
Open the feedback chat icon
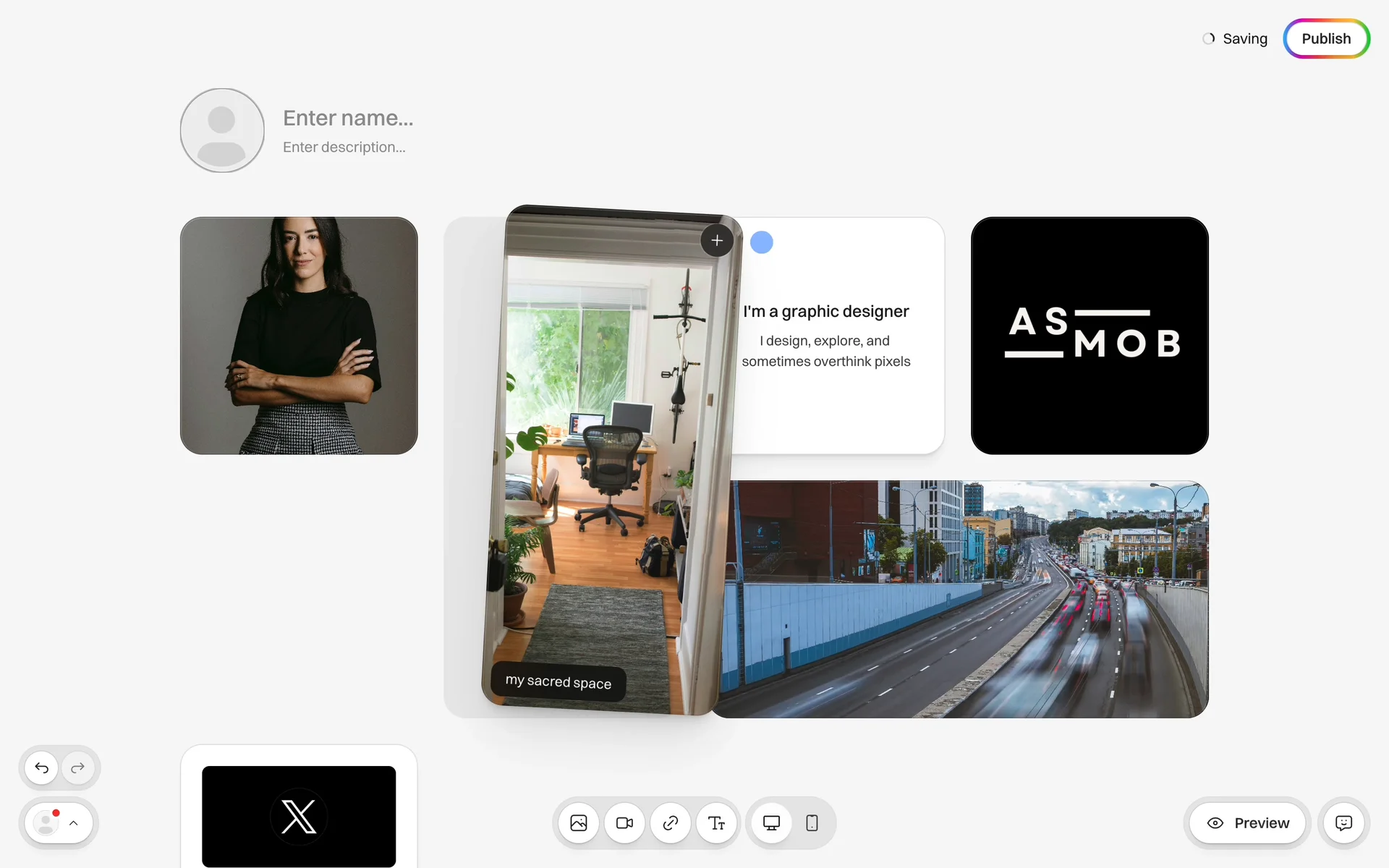coord(1343,823)
